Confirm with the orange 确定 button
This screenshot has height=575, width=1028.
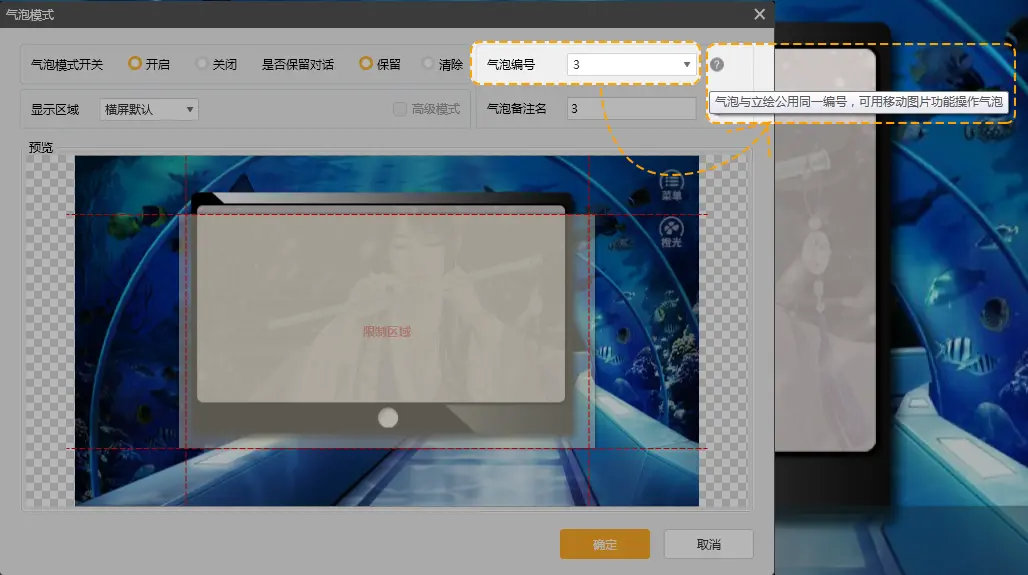605,545
